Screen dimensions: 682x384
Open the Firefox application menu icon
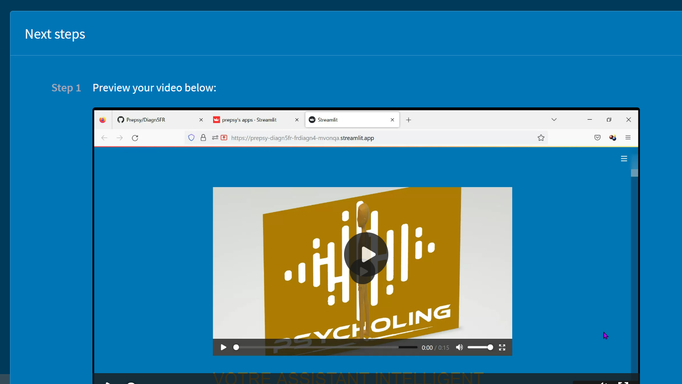pyautogui.click(x=628, y=138)
